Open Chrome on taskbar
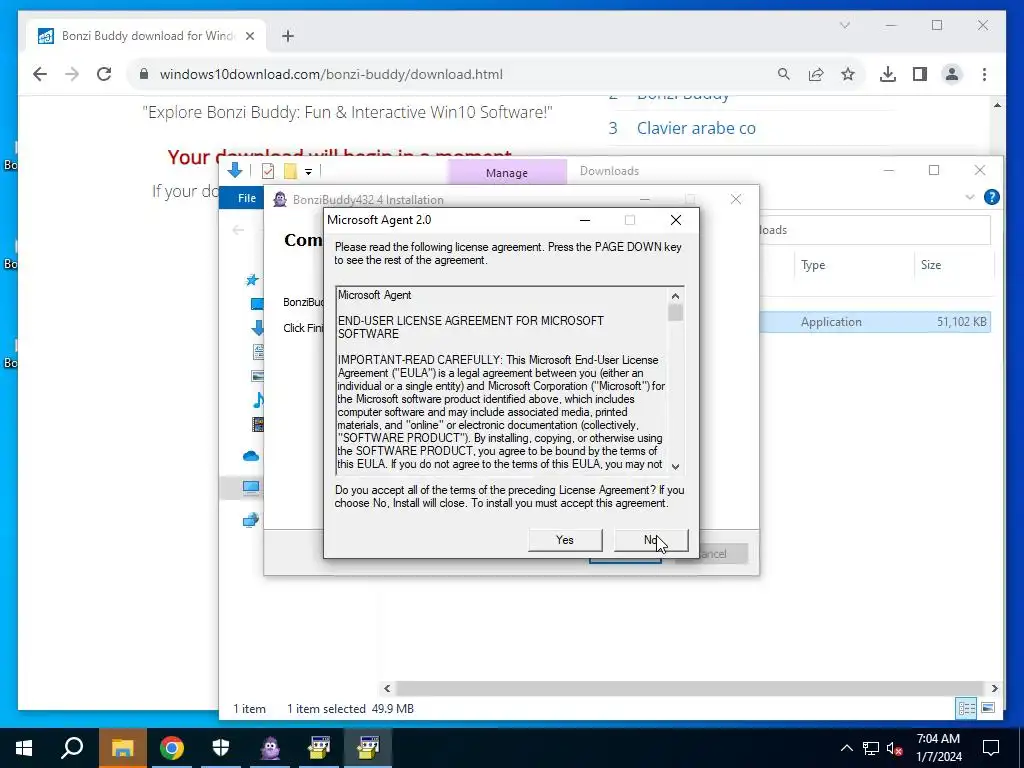The image size is (1024, 768). 172,748
